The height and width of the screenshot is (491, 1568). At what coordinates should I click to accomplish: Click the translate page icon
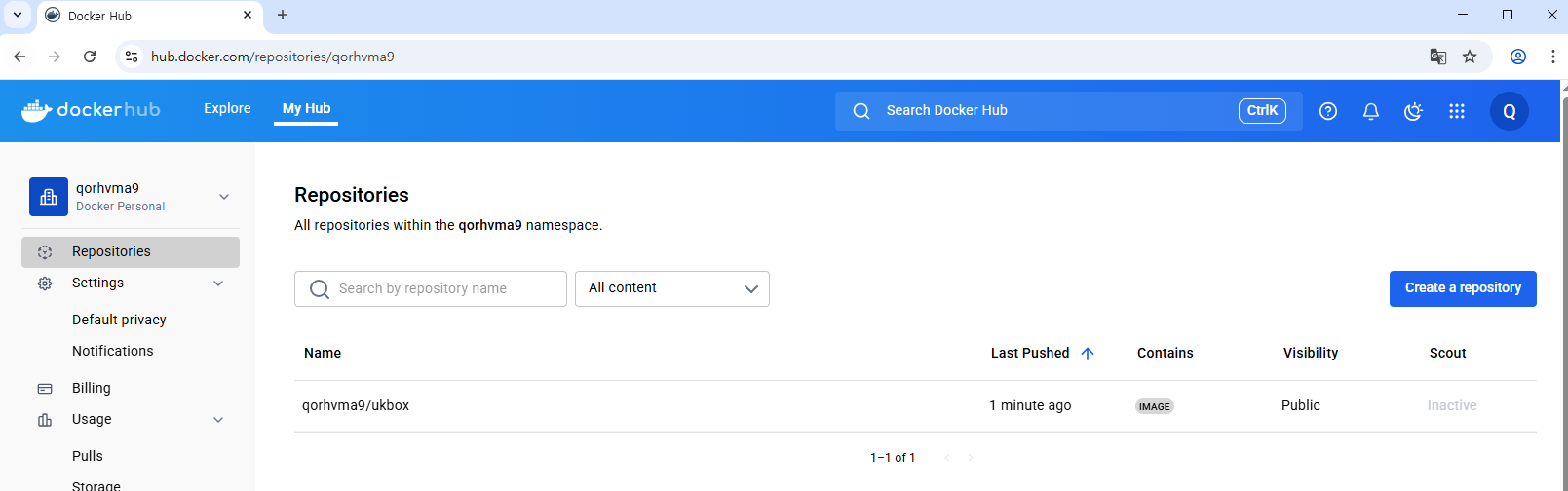(x=1437, y=57)
